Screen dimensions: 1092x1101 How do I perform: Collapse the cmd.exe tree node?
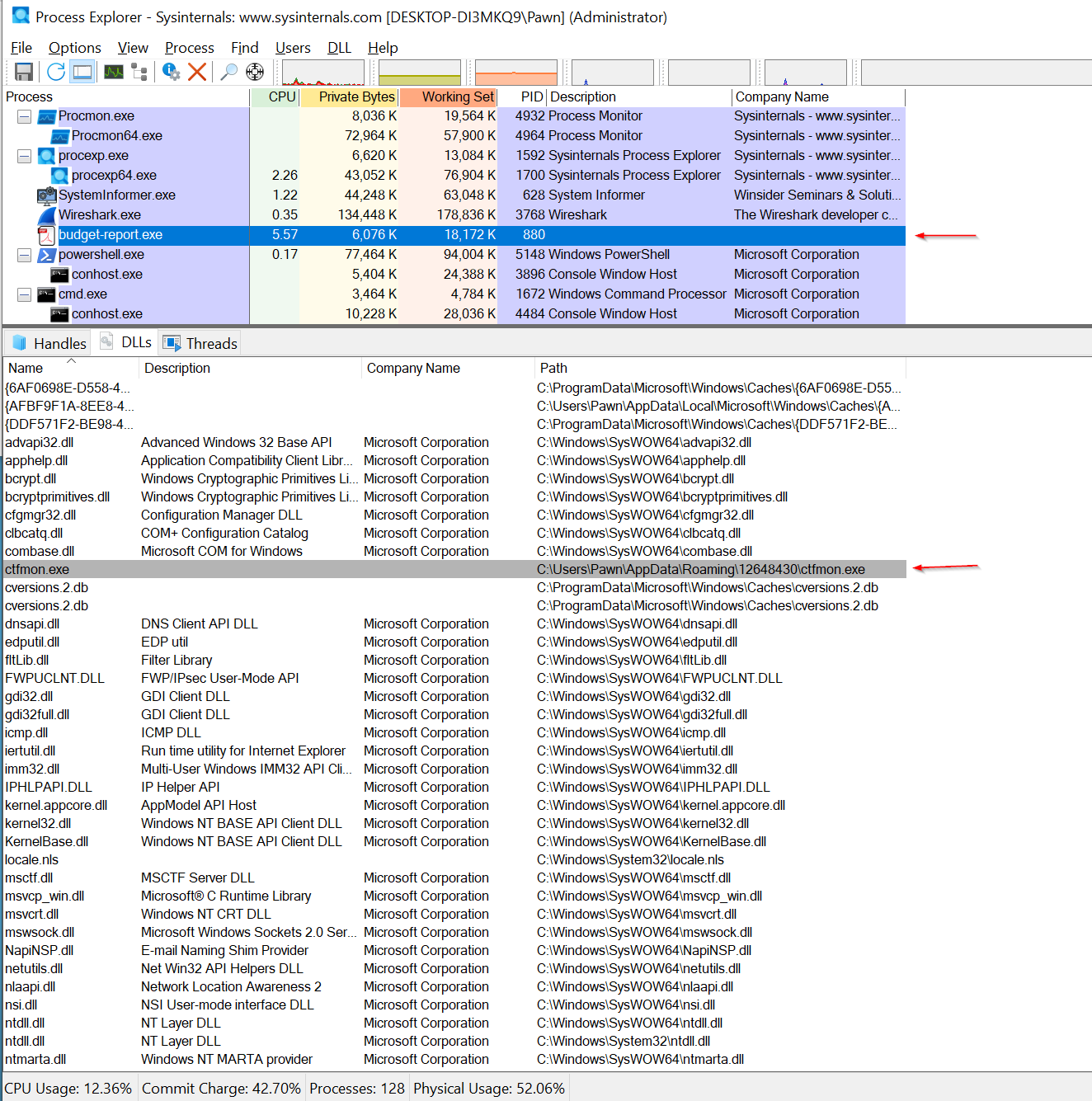pyautogui.click(x=24, y=294)
